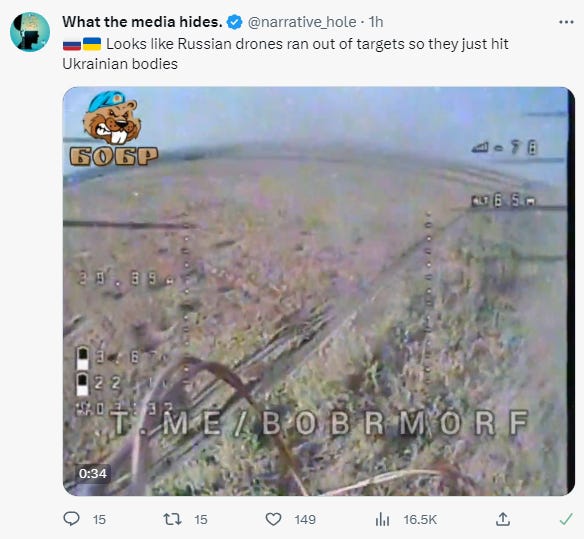This screenshot has width=584, height=539.
Task: Click the retweet arrows icon
Action: pyautogui.click(x=172, y=519)
